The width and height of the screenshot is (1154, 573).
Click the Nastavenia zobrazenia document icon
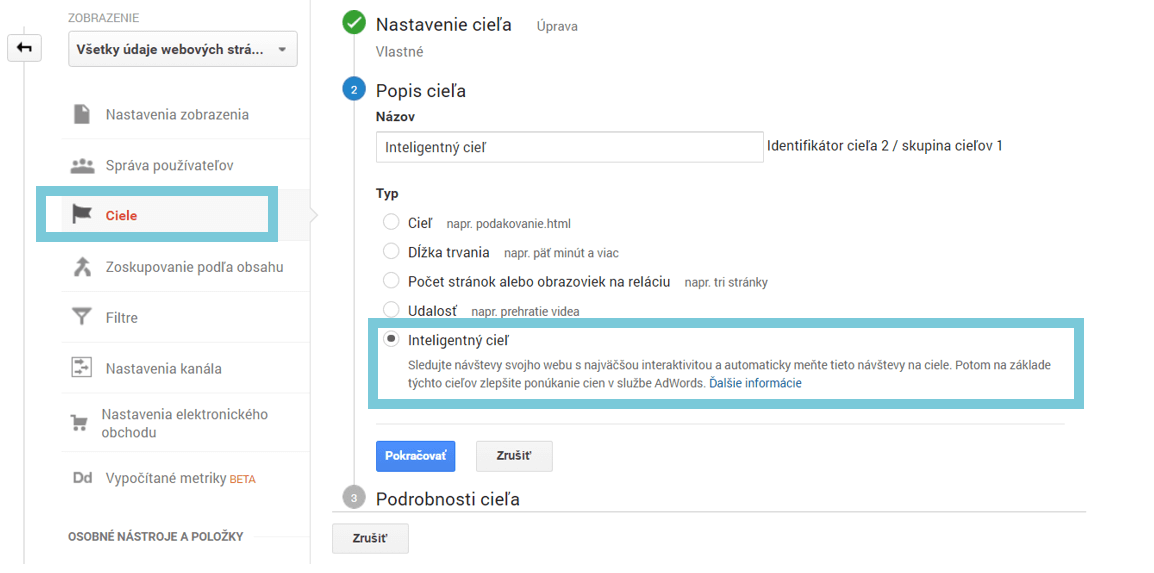click(82, 114)
